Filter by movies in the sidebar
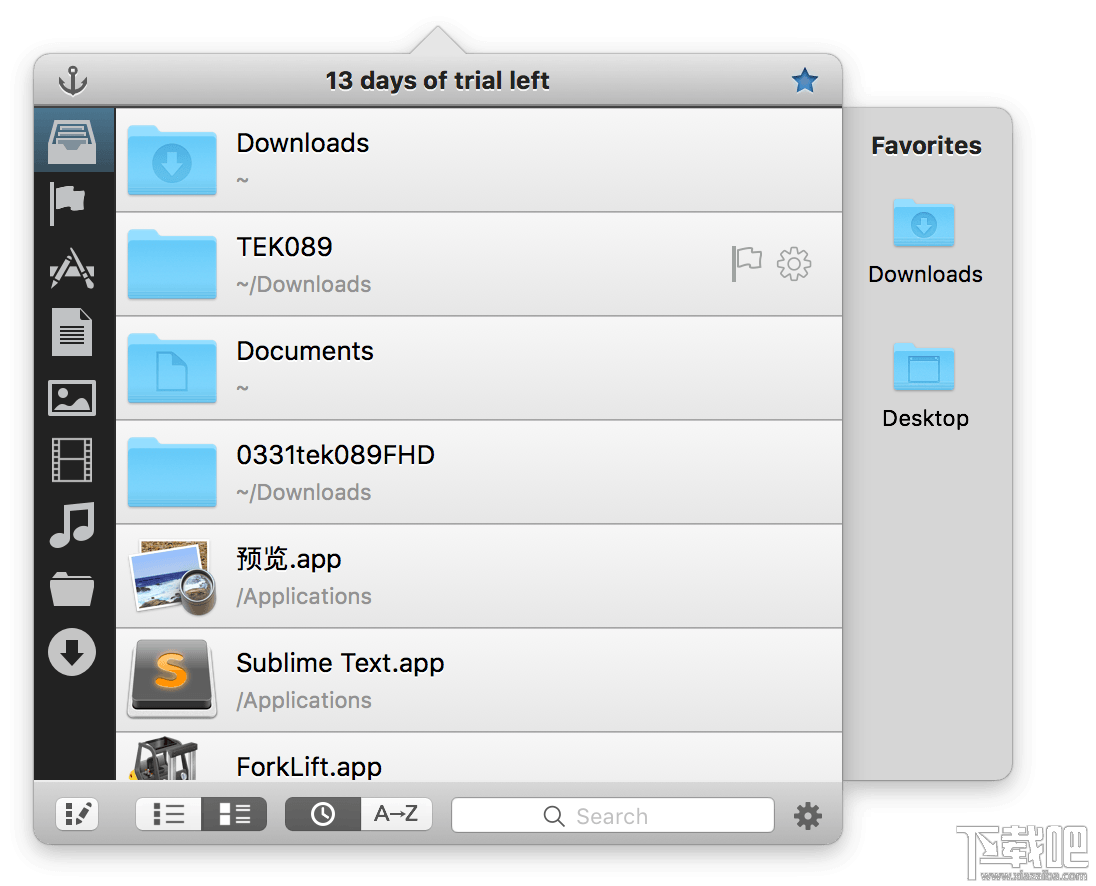Viewport: 1096px width, 886px height. (72, 462)
